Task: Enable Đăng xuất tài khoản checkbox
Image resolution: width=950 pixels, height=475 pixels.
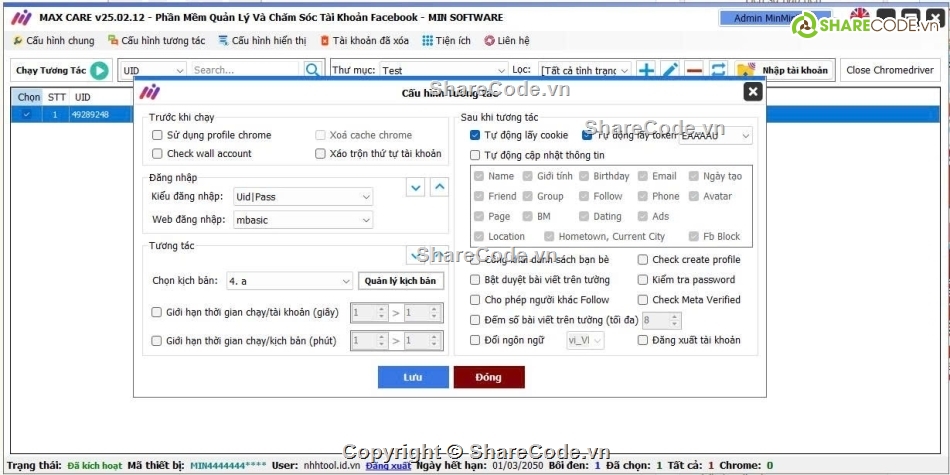Action: click(x=643, y=340)
